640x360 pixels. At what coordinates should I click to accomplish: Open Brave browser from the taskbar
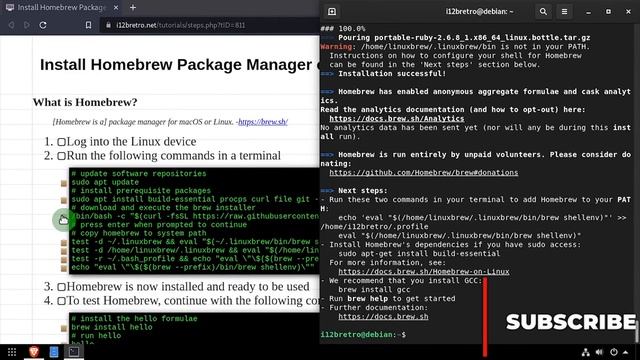[34, 351]
